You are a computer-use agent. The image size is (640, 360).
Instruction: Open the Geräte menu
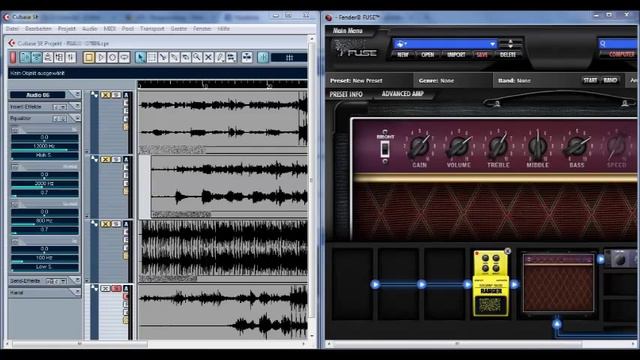tap(179, 29)
